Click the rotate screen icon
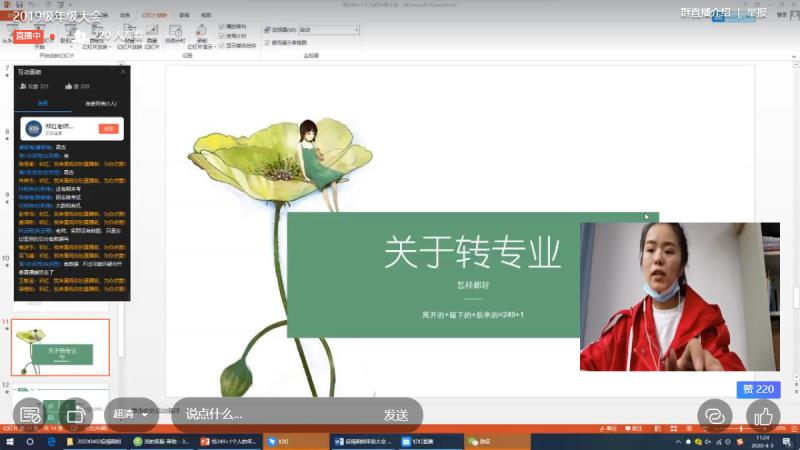Viewport: 800px width, 450px height. (76, 415)
